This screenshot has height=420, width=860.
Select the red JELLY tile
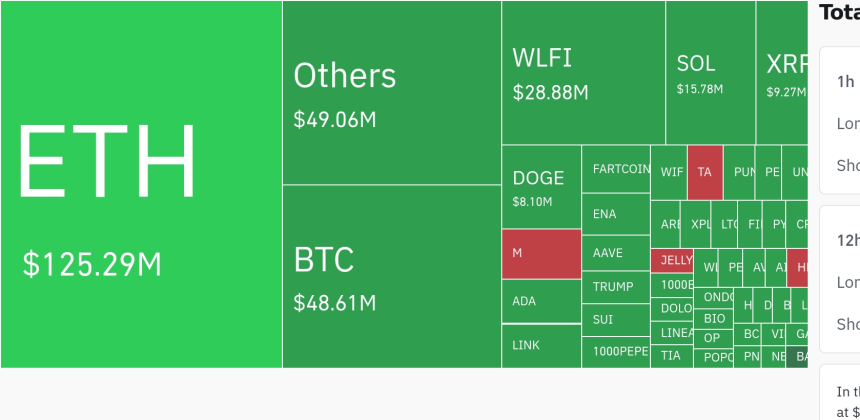672,261
